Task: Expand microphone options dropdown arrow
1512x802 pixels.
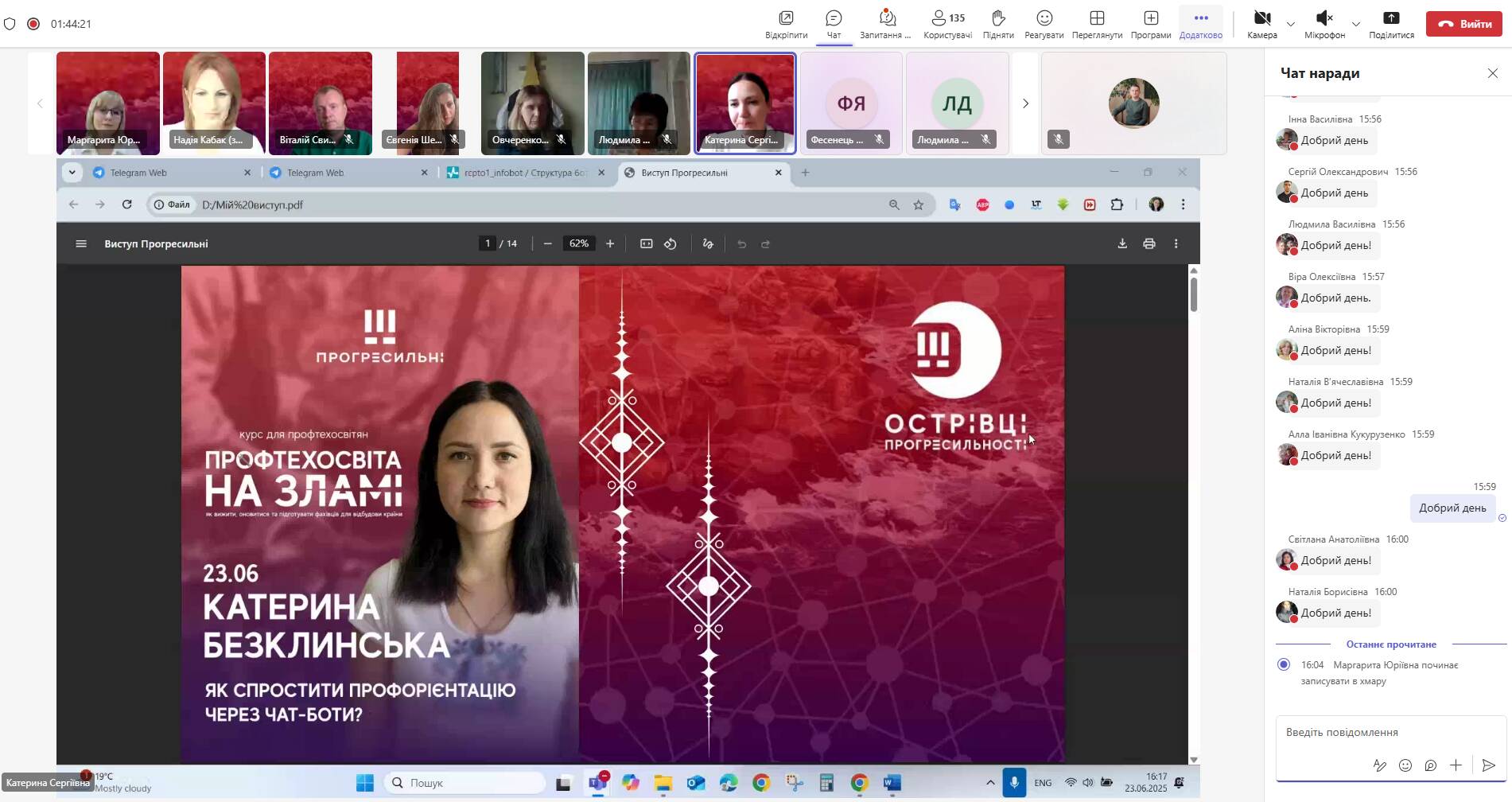Action: coord(1356,24)
